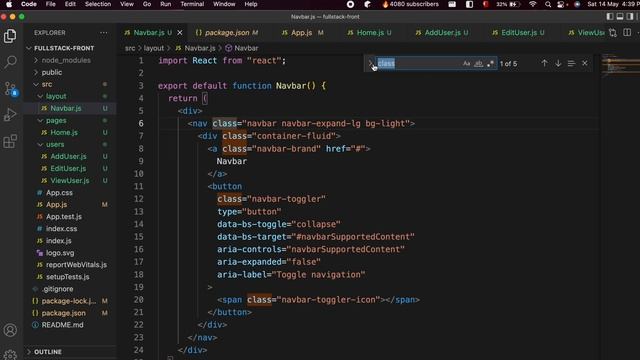Open the Explorer view in activity bar
This screenshot has height=360, width=640.
tap(10, 36)
